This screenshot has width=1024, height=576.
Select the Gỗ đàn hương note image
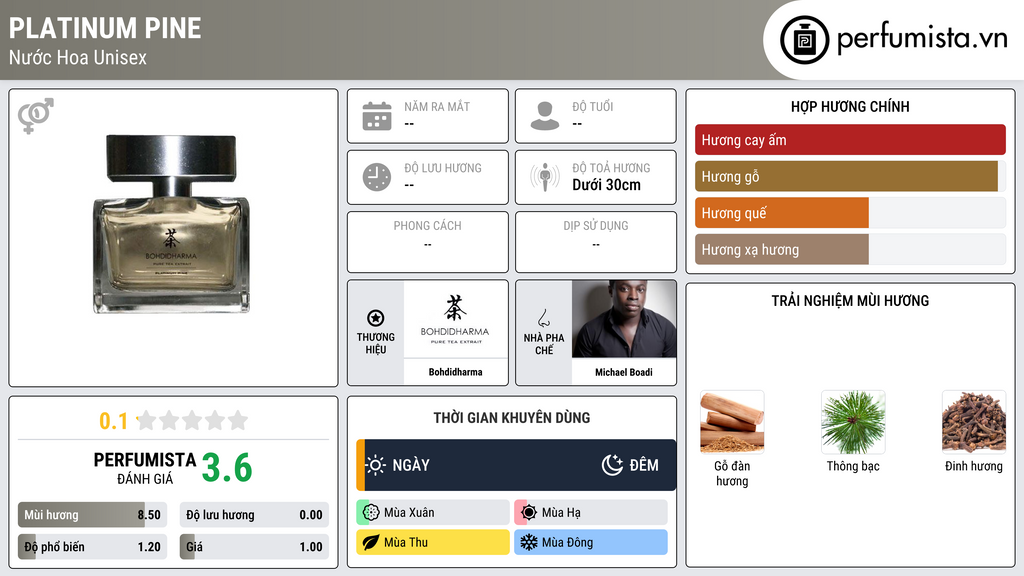(732, 422)
